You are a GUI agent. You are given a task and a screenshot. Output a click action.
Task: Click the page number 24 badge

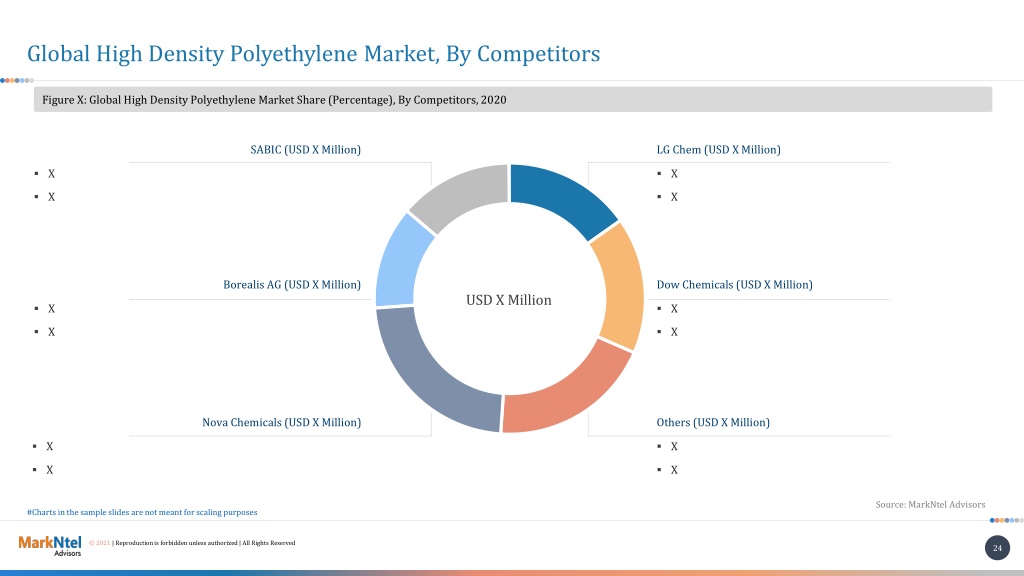[x=997, y=548]
